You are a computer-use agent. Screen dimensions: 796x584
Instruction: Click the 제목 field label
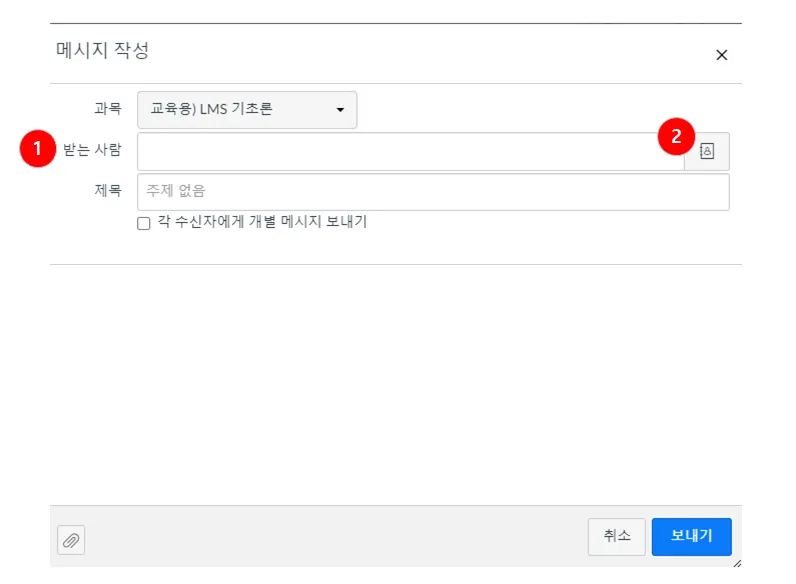107,191
